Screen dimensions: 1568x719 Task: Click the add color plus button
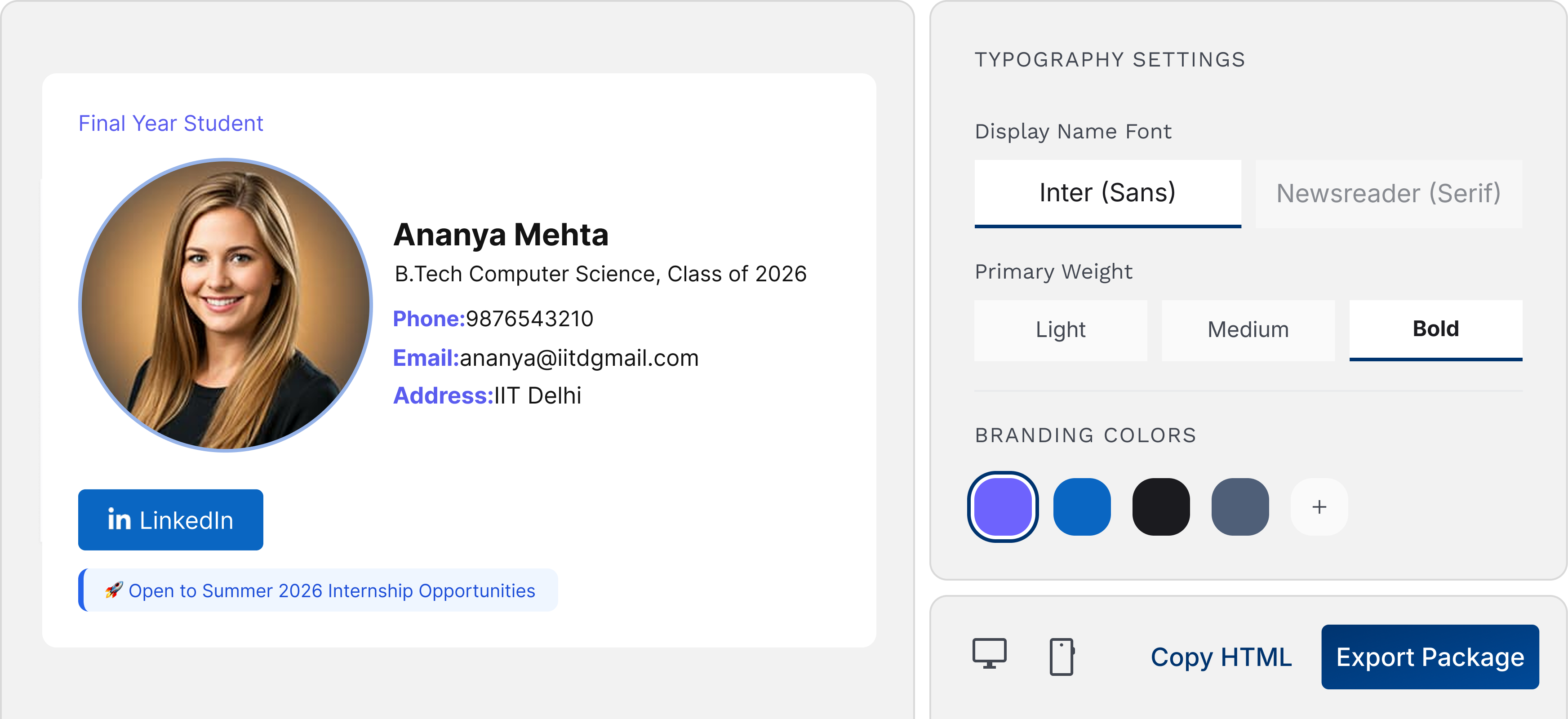1319,506
